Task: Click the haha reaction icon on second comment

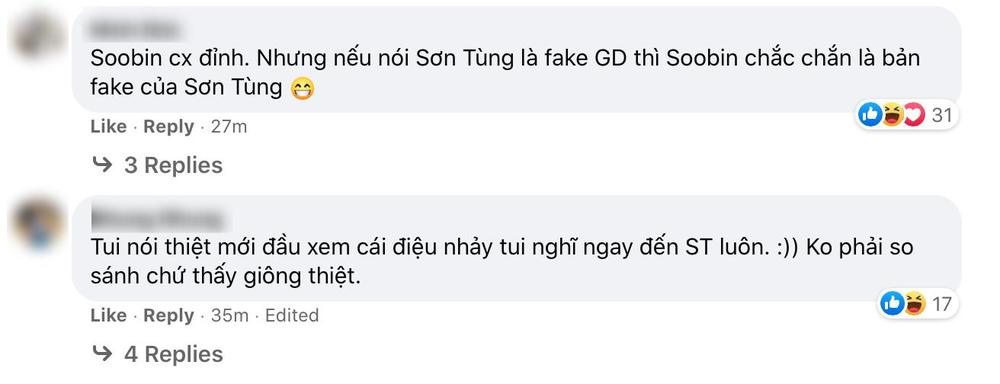Action: [914, 304]
